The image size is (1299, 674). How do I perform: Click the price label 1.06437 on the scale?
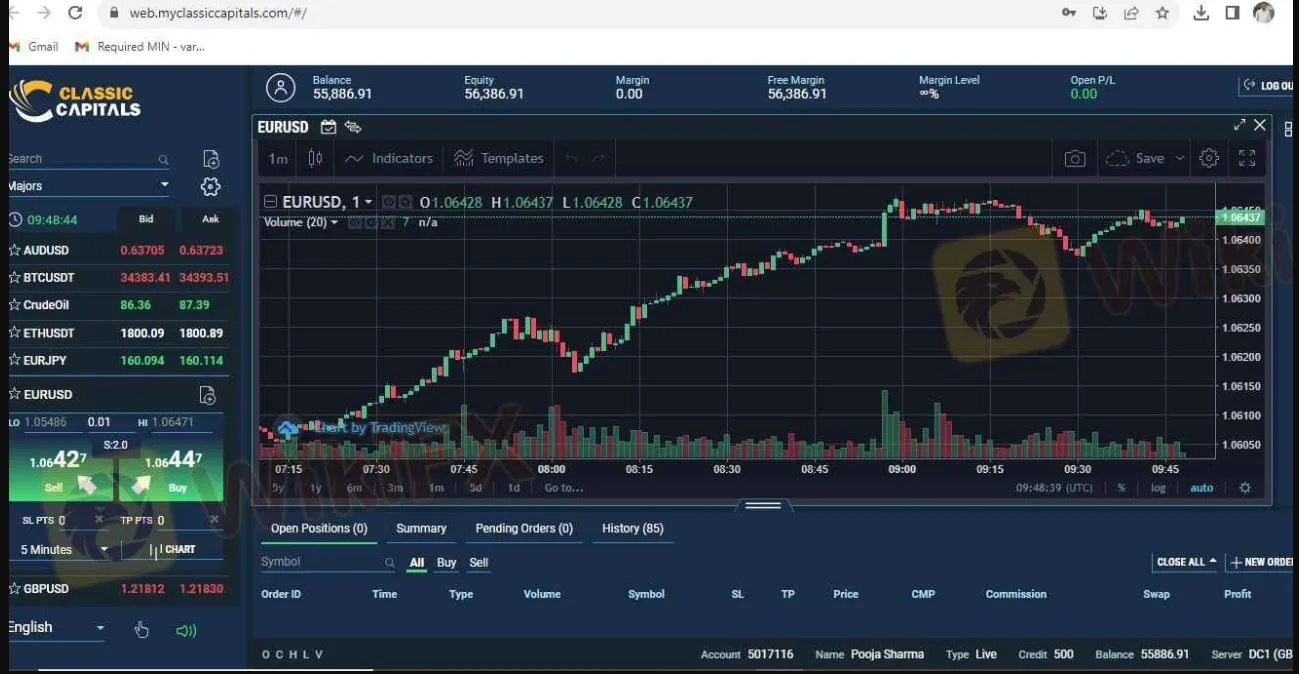click(1240, 217)
